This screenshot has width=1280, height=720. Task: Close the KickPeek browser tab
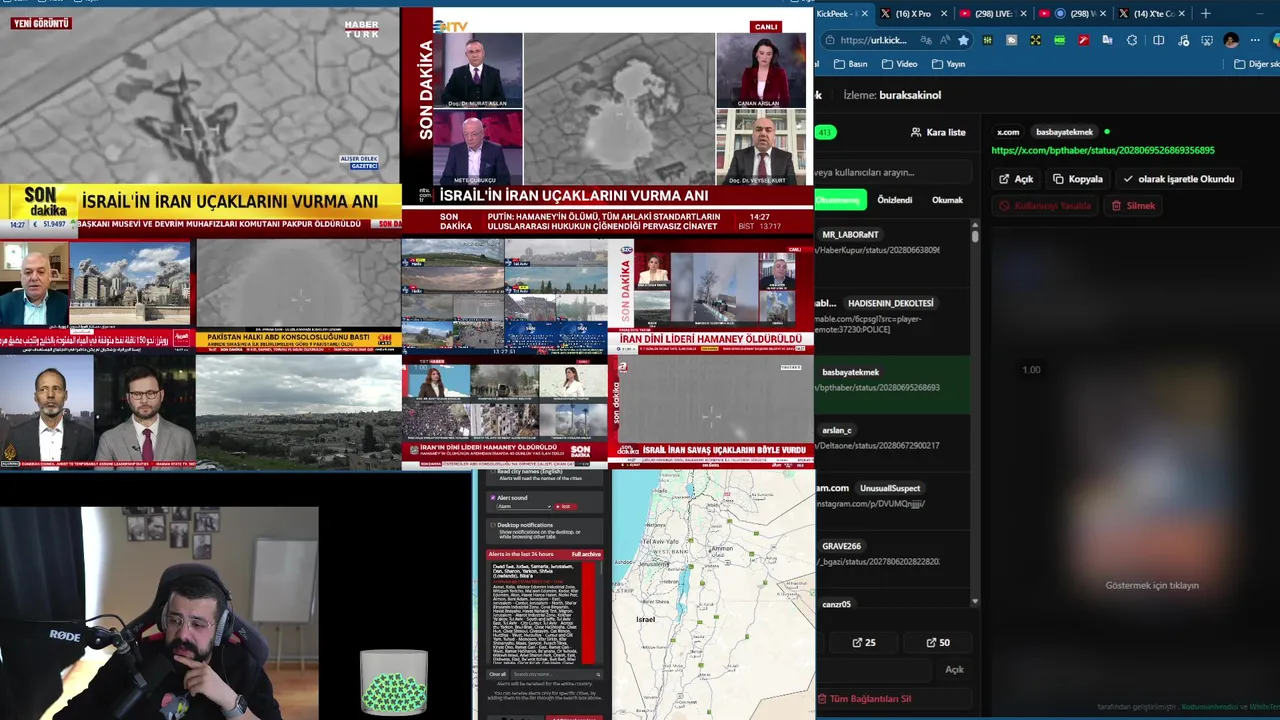pos(866,14)
